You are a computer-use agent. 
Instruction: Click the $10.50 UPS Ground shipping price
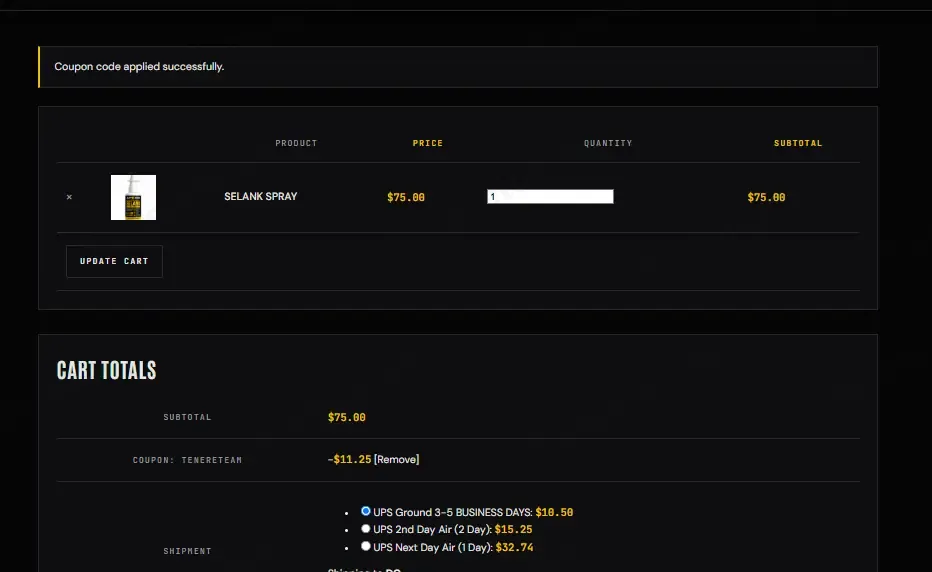coord(554,512)
